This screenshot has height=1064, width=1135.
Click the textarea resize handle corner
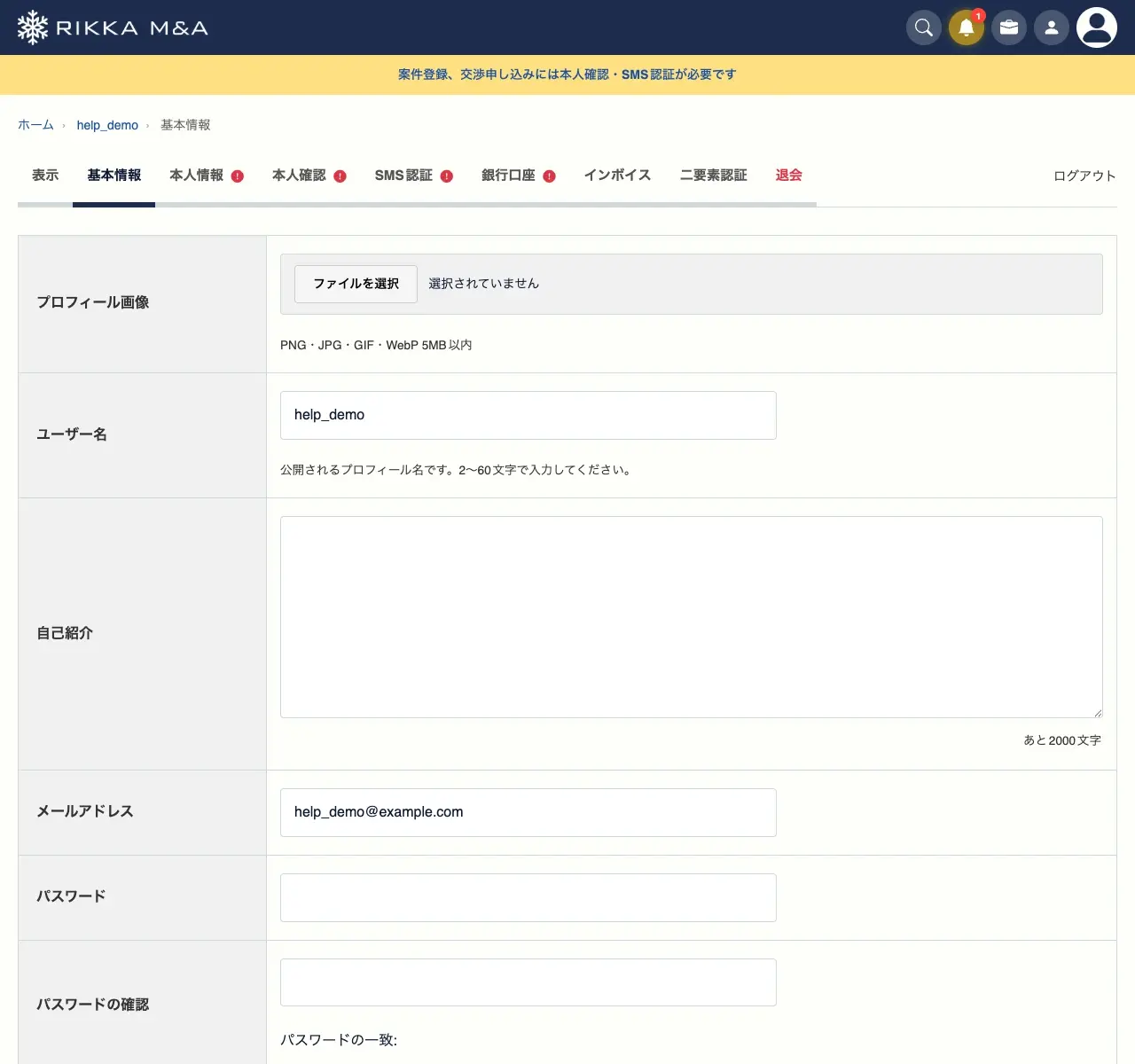(x=1097, y=712)
